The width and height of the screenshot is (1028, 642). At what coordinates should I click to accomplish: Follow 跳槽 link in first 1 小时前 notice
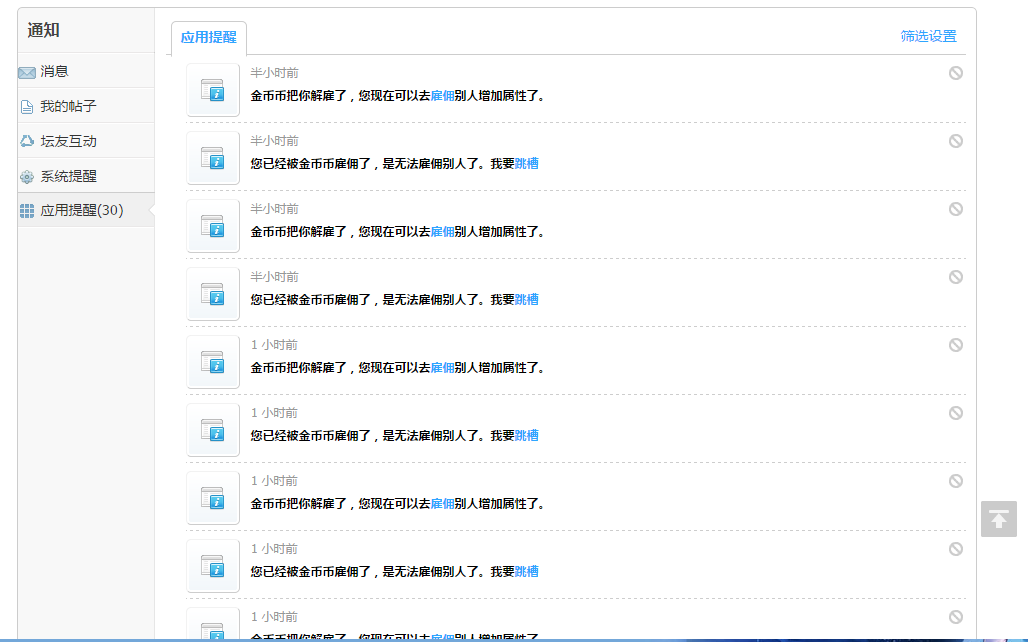pyautogui.click(x=526, y=435)
